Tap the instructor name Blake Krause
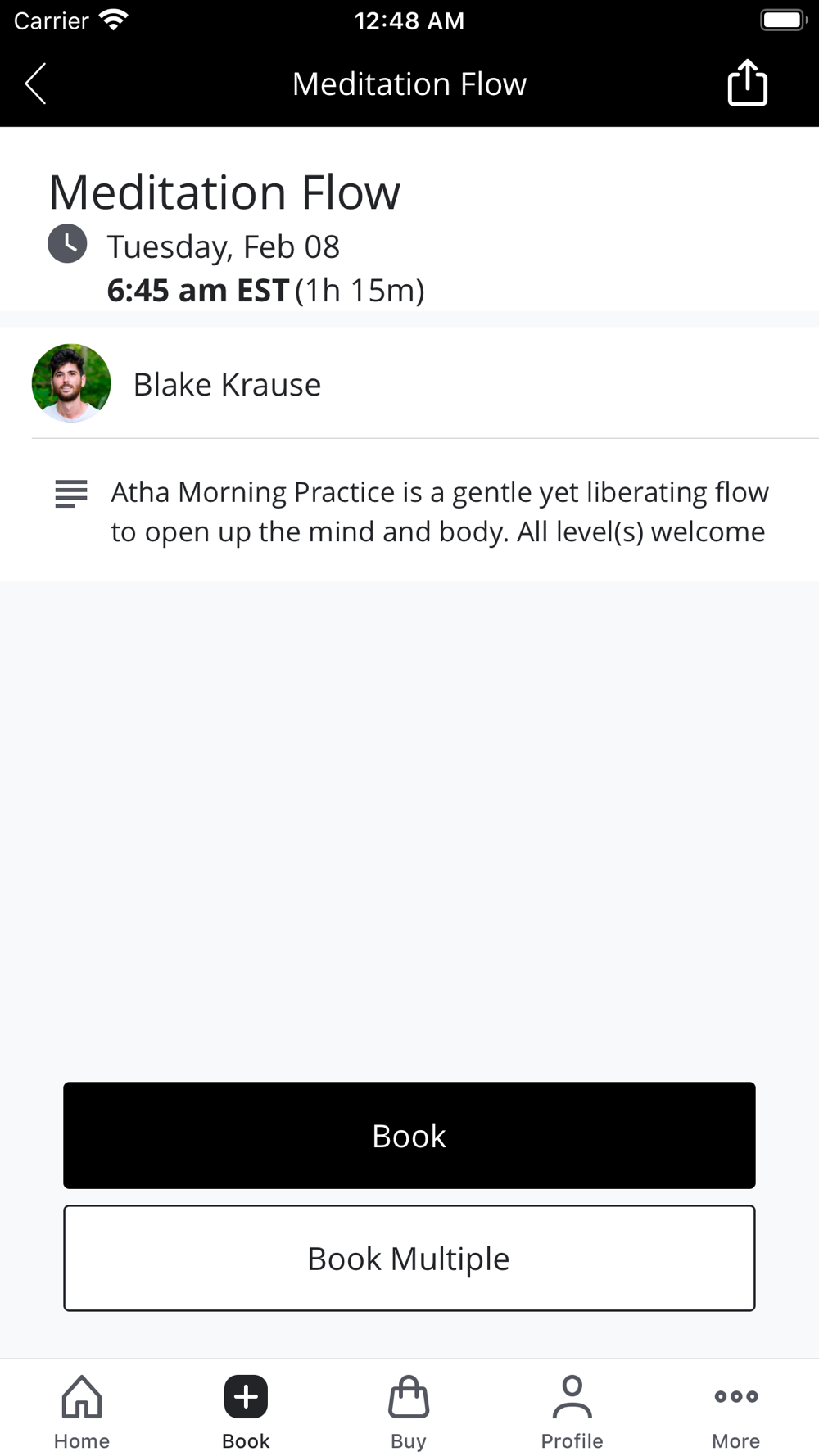 [x=227, y=384]
